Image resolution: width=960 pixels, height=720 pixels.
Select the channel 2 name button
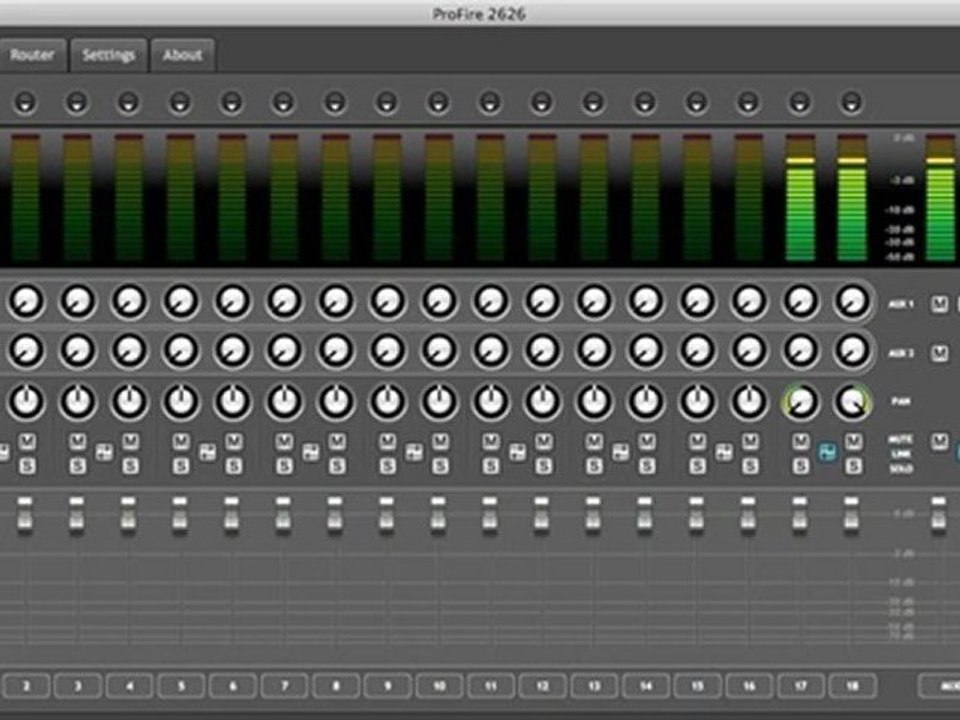26,686
